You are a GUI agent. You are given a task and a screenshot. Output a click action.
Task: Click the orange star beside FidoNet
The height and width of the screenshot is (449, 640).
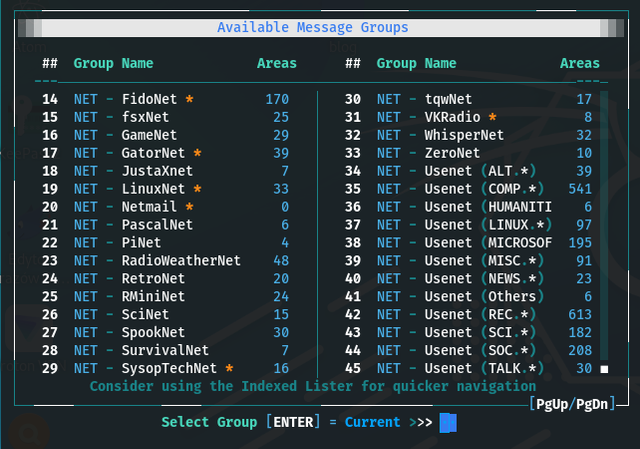(x=189, y=99)
